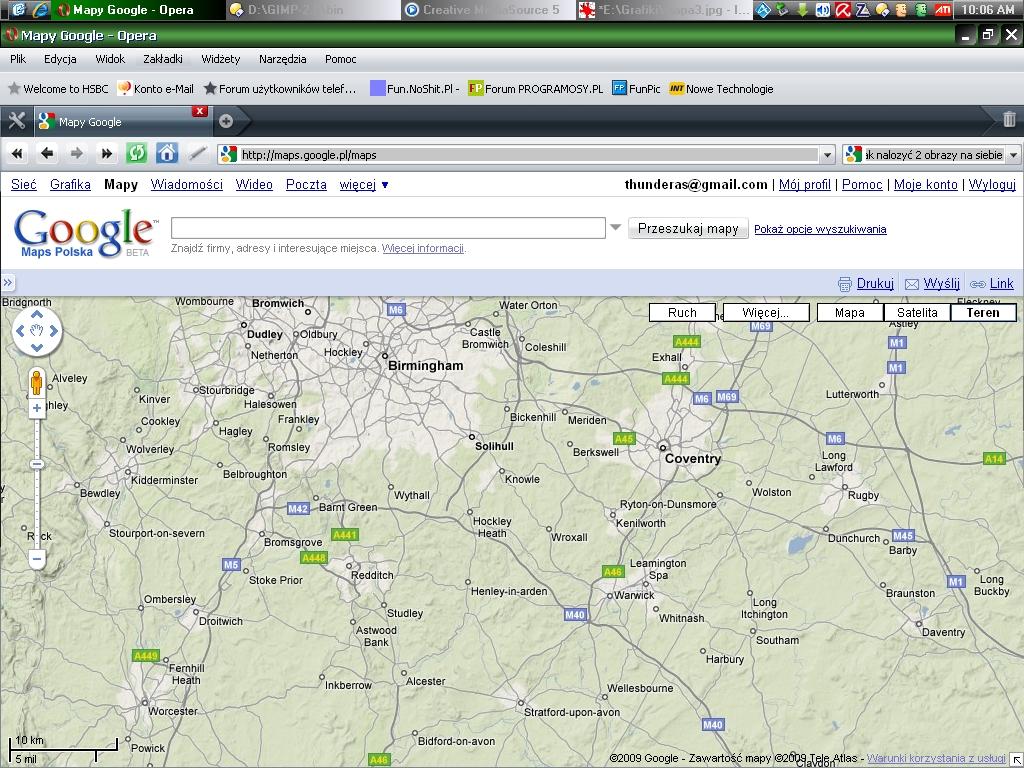This screenshot has height=768, width=1024.
Task: Click the Przeszukaj mapy button
Action: pyautogui.click(x=688, y=228)
